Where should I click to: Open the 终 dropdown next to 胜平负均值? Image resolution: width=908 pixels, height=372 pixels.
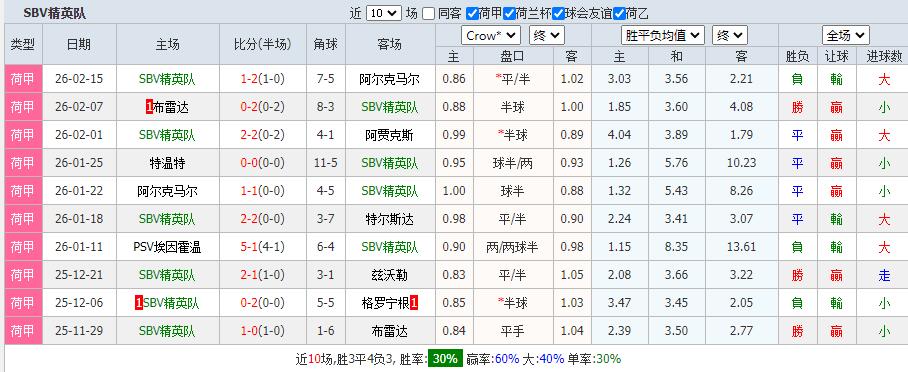[730, 35]
